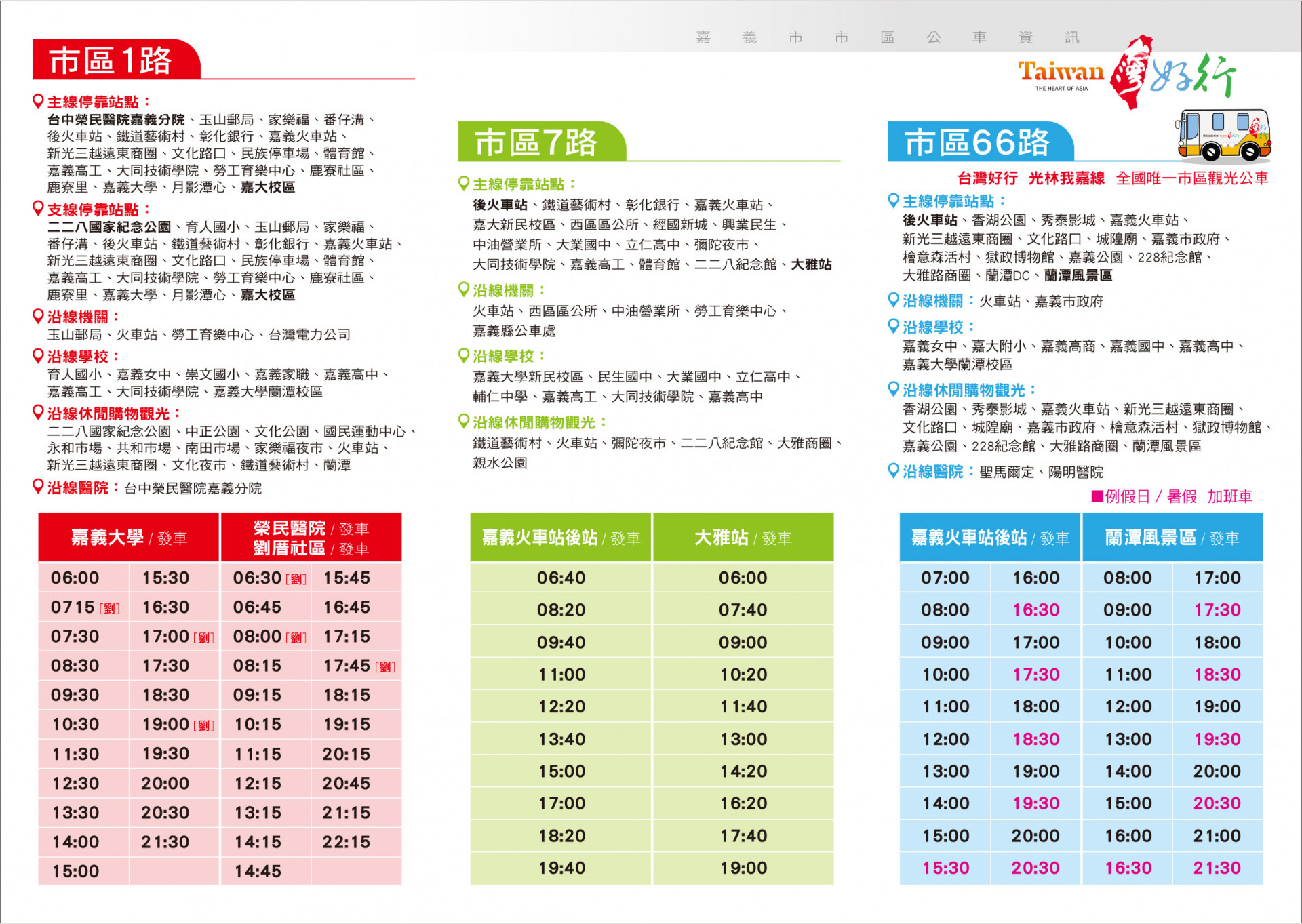Select the 市區66路 blue header tab
This screenshot has width=1302, height=924.
click(x=977, y=142)
